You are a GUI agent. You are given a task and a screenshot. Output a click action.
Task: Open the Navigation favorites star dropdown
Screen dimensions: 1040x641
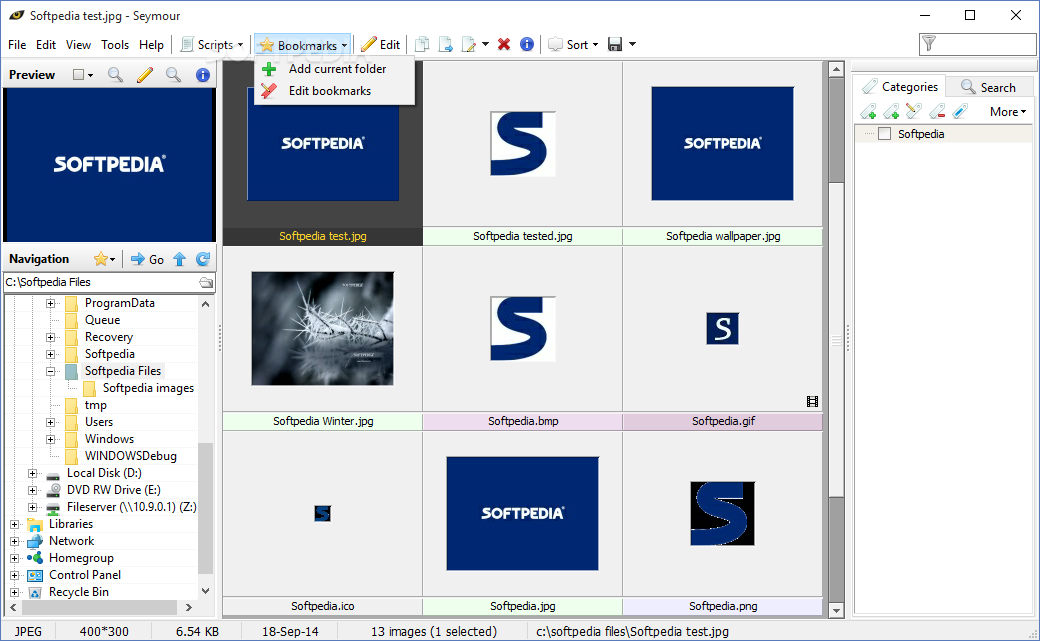105,259
